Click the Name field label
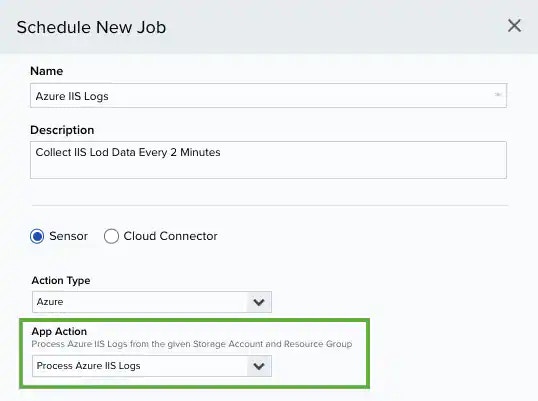The width and height of the screenshot is (538, 401). coord(47,71)
